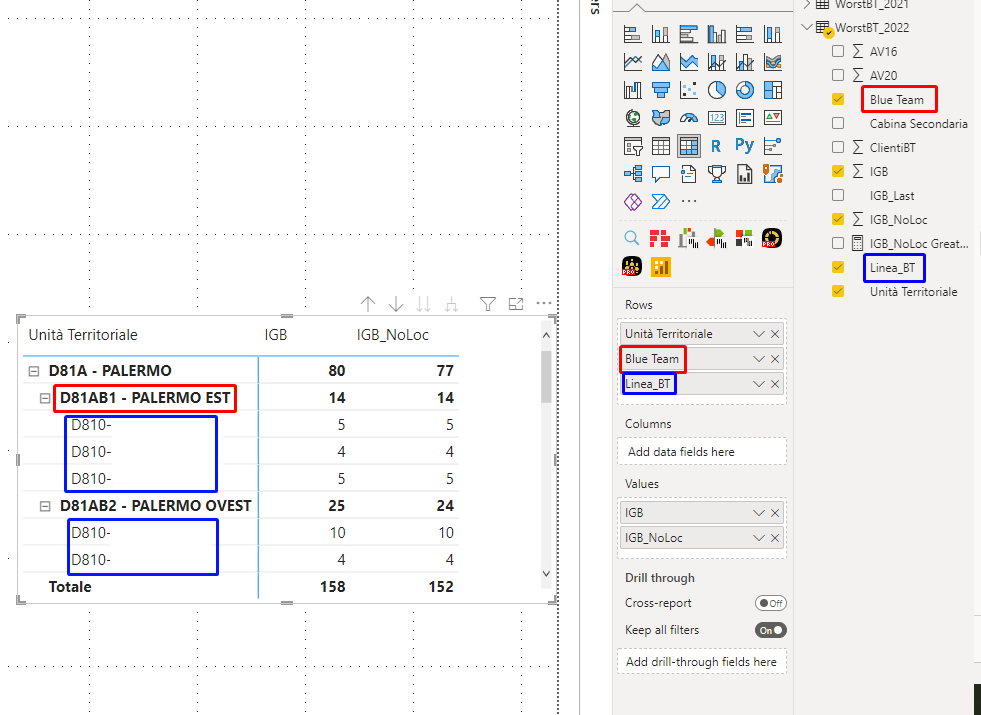The width and height of the screenshot is (981, 715).
Task: Uncheck the Linea_BT field checkbox
Action: 838,268
